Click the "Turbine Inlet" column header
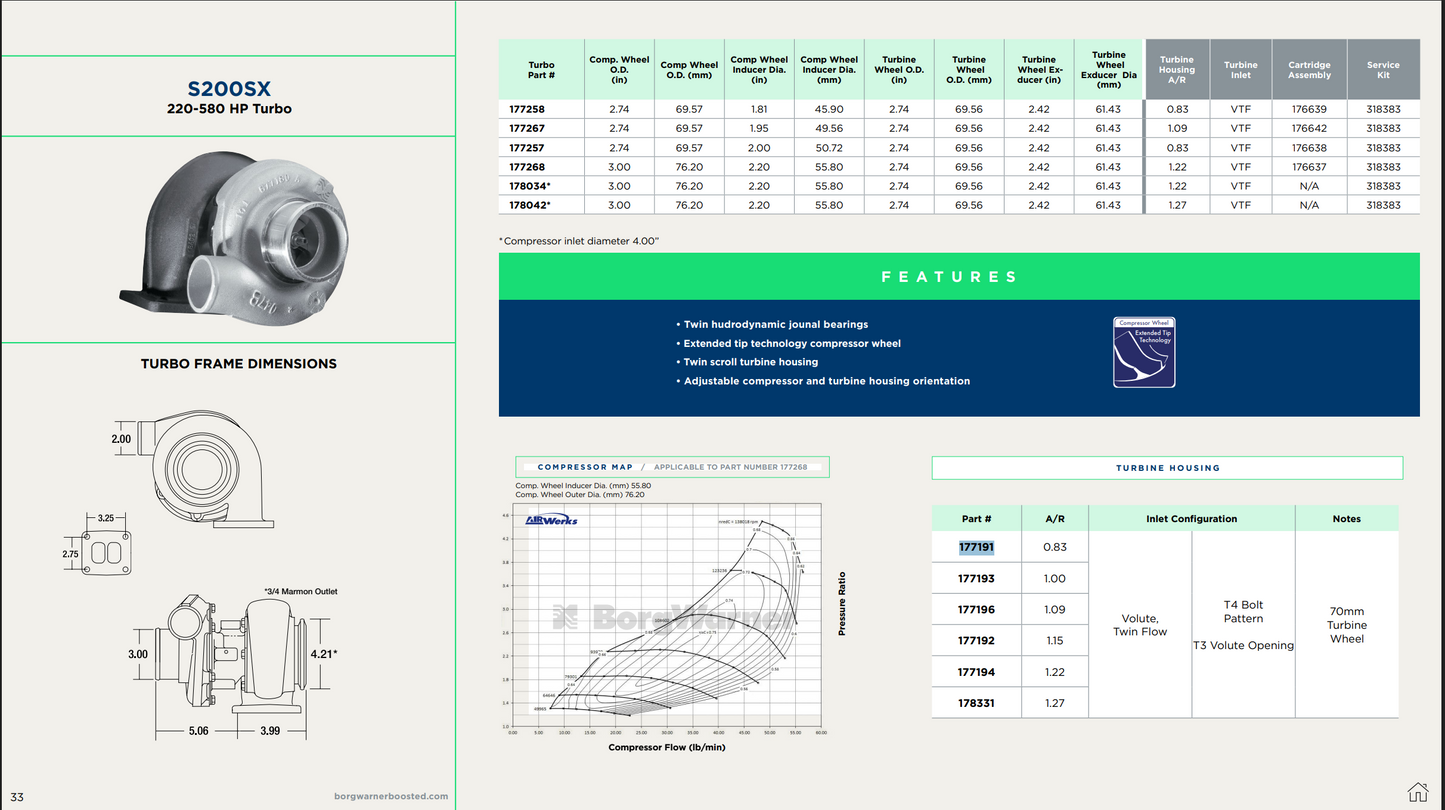The height and width of the screenshot is (810, 1445). tap(1241, 70)
